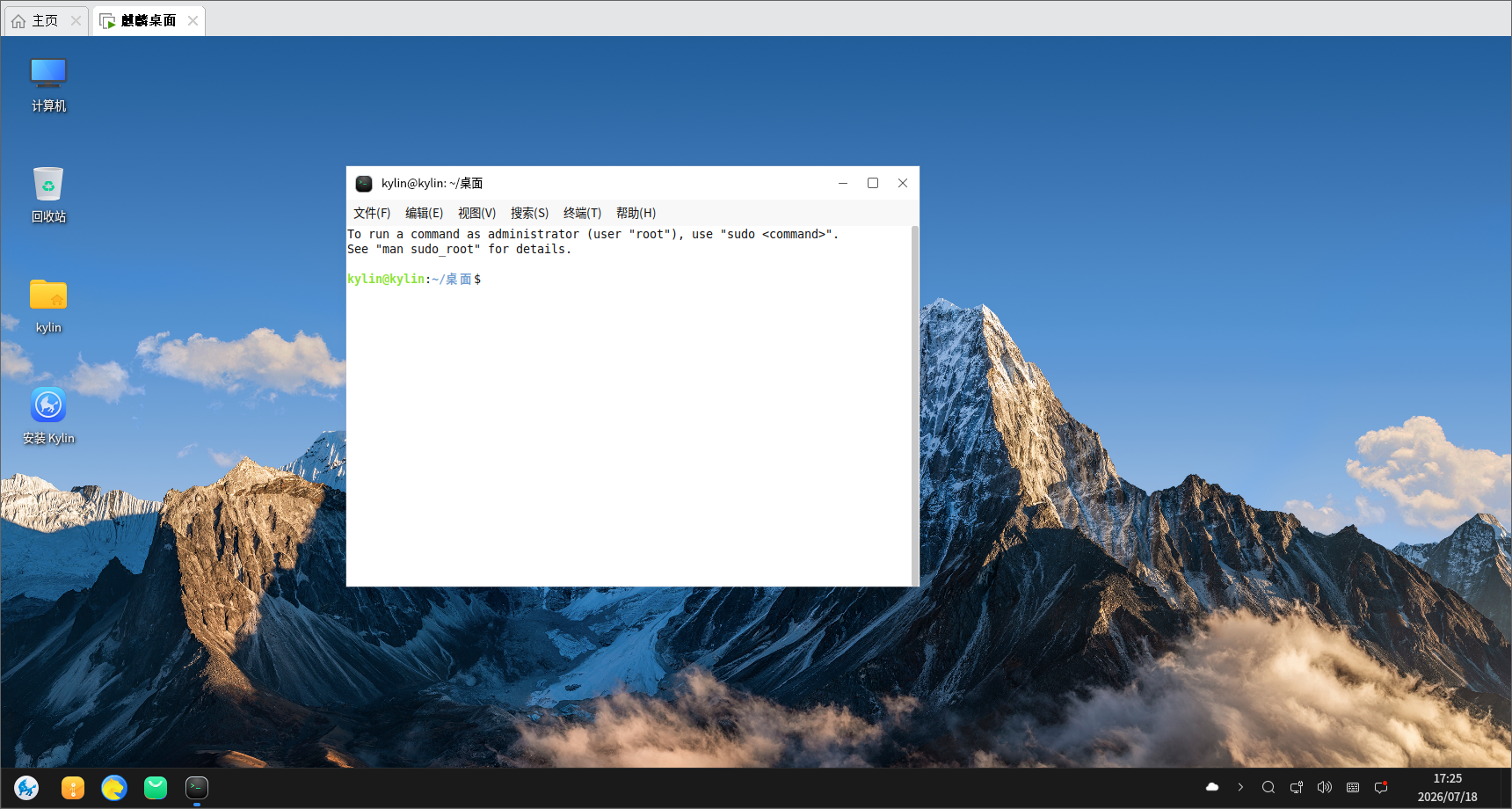
Task: Open the 编辑(E) menu
Action: (424, 213)
